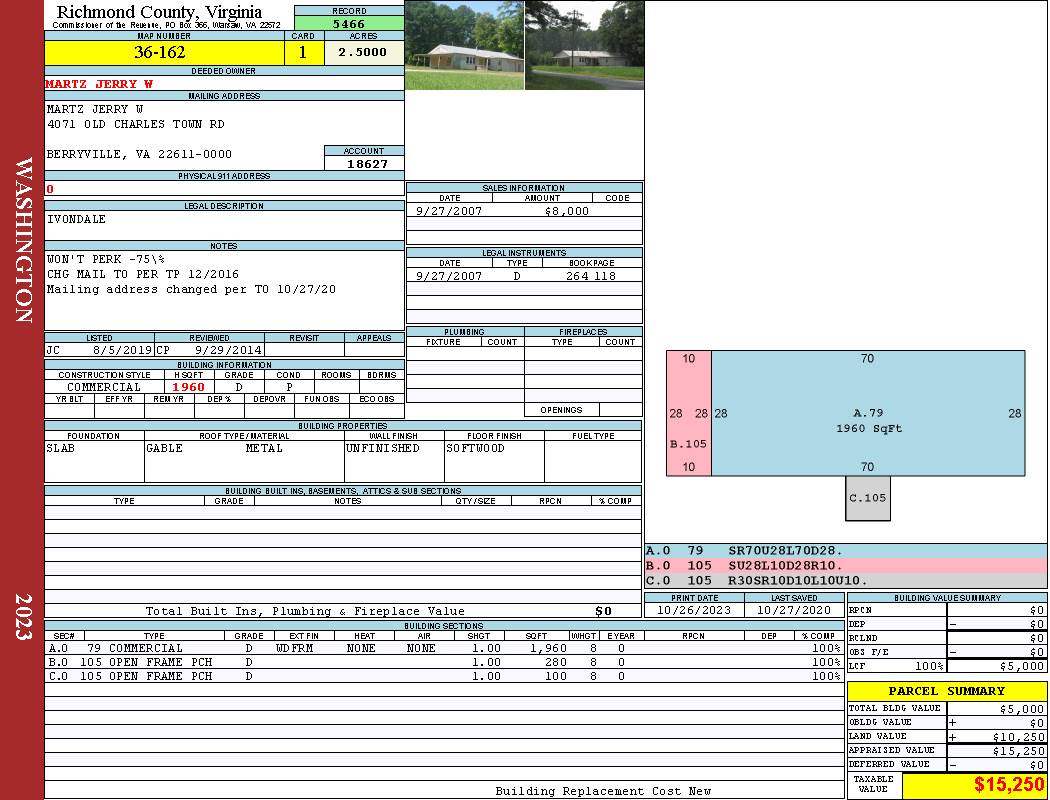Select OPENINGS label in fireplaces section

(561, 410)
